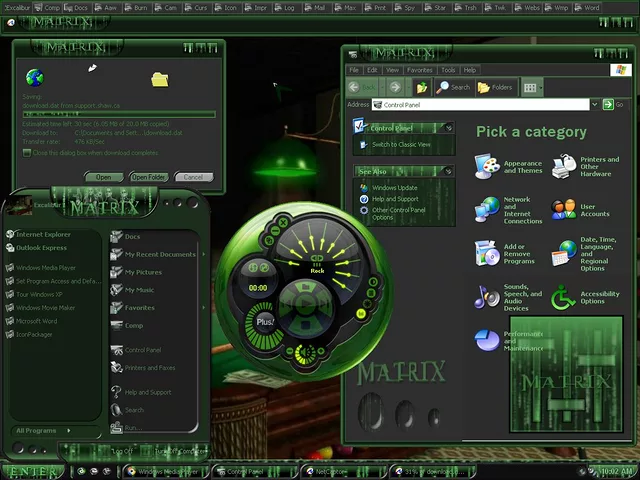Expand My Recent Documents submenu arrow
The image size is (640, 480).
(x=203, y=254)
